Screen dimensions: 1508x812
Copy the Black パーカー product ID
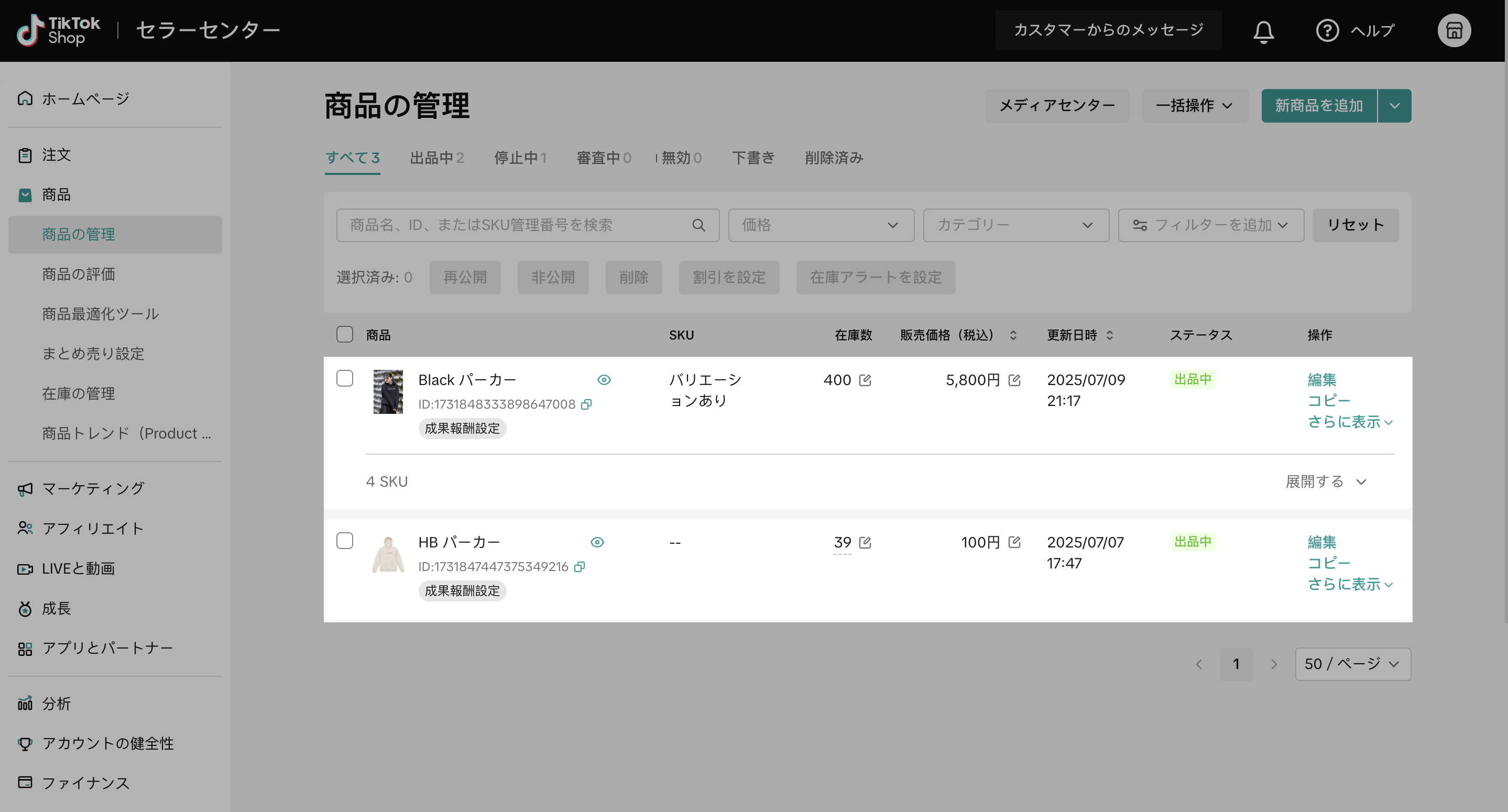coord(586,404)
